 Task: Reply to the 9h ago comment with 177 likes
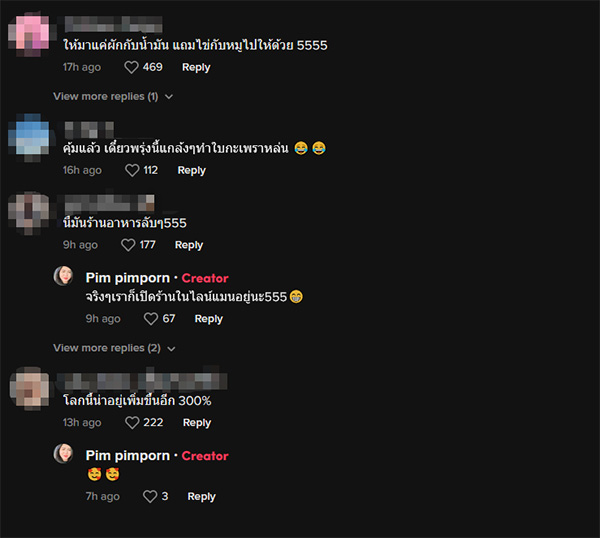coord(189,245)
